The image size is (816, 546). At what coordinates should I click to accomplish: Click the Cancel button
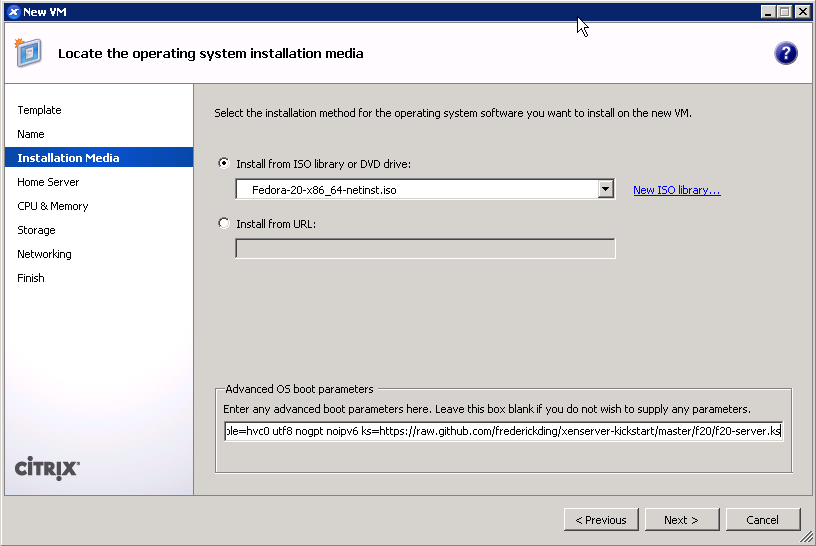tap(762, 519)
